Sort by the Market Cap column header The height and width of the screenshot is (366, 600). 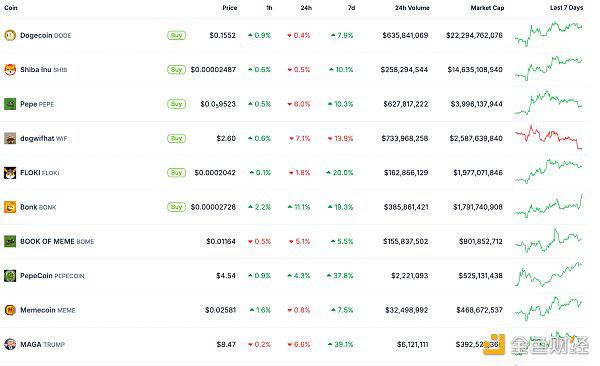[x=487, y=8]
